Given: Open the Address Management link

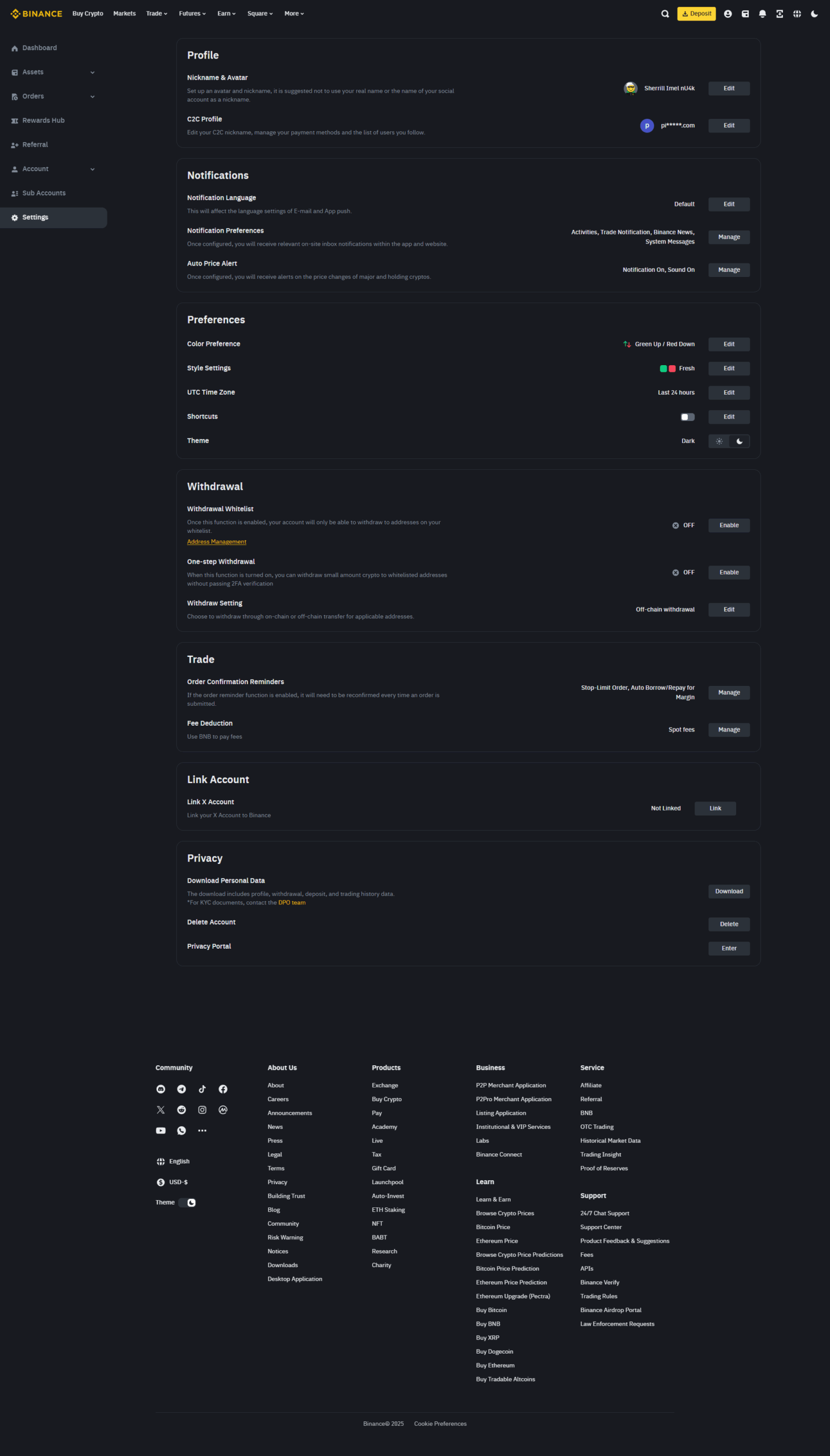Looking at the screenshot, I should [217, 541].
